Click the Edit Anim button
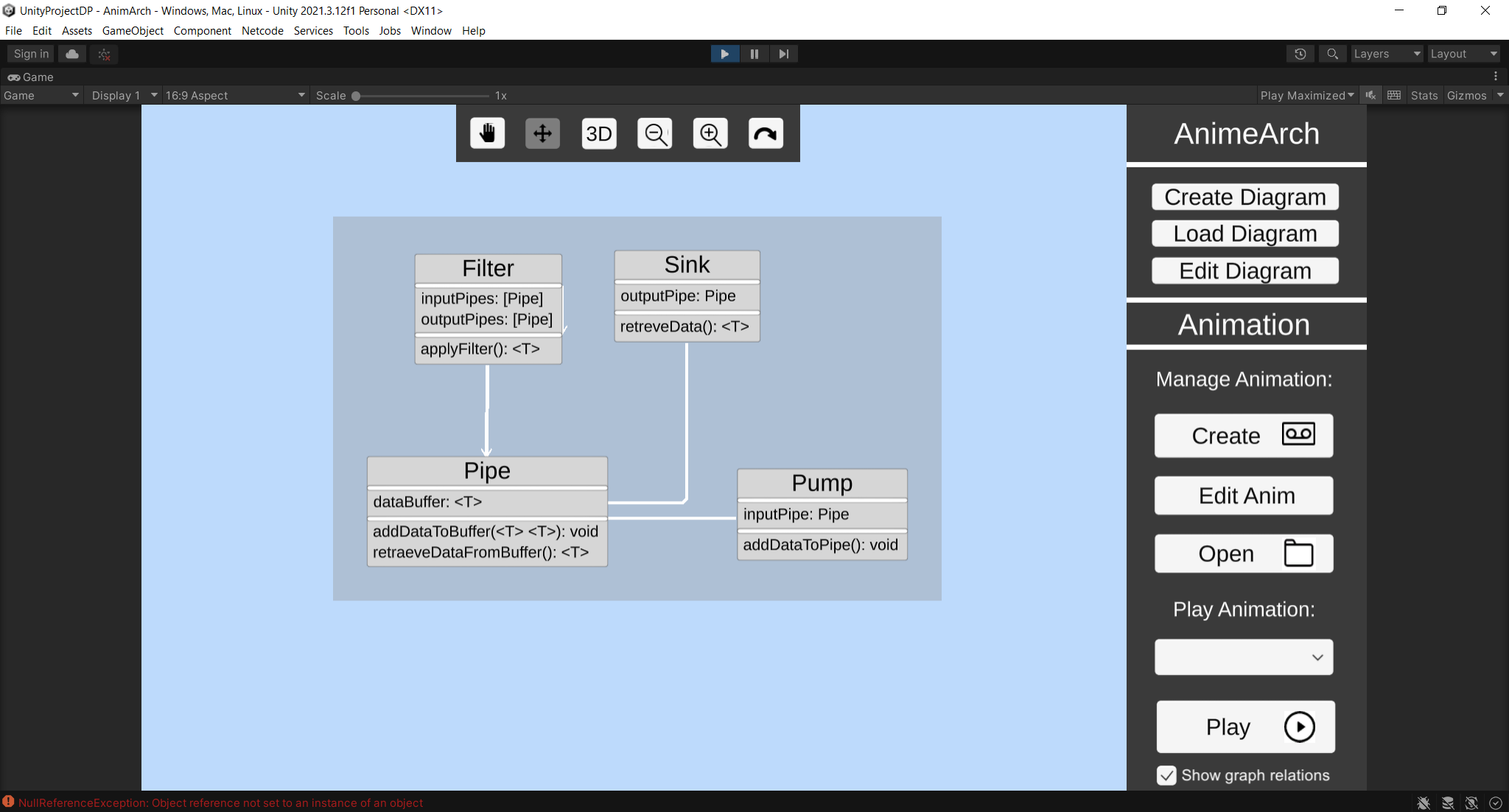 click(x=1244, y=496)
